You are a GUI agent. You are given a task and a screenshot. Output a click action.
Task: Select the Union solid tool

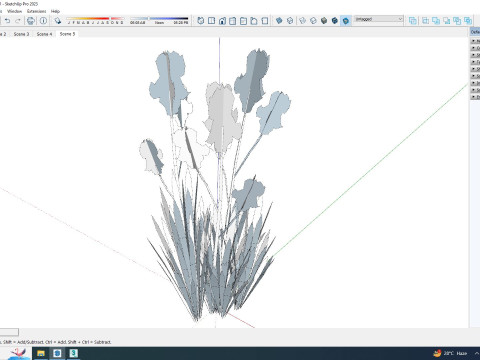pos(436,21)
